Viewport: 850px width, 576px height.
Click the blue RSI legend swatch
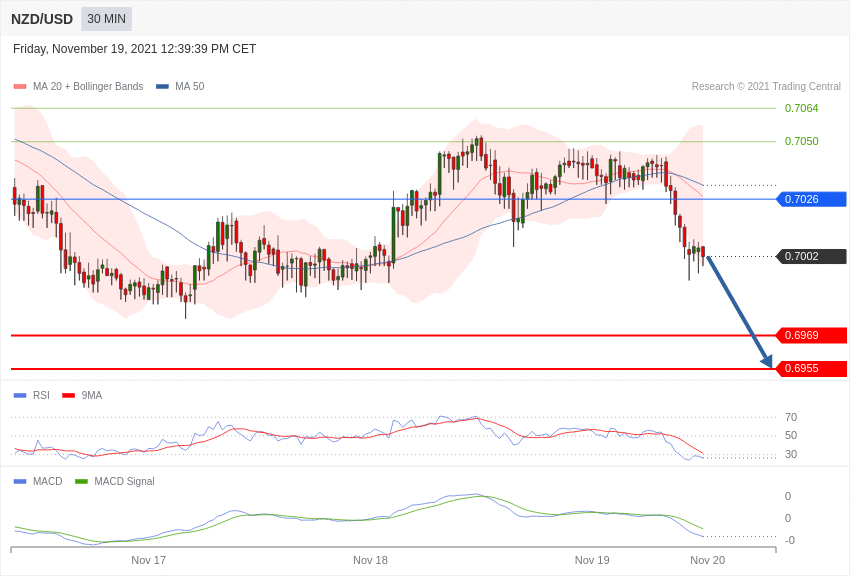coord(20,396)
